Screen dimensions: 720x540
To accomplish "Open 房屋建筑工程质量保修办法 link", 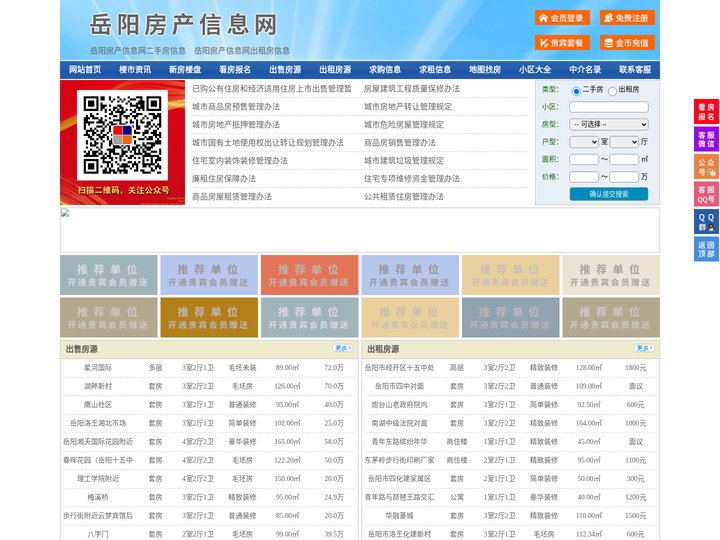I will (411, 89).
